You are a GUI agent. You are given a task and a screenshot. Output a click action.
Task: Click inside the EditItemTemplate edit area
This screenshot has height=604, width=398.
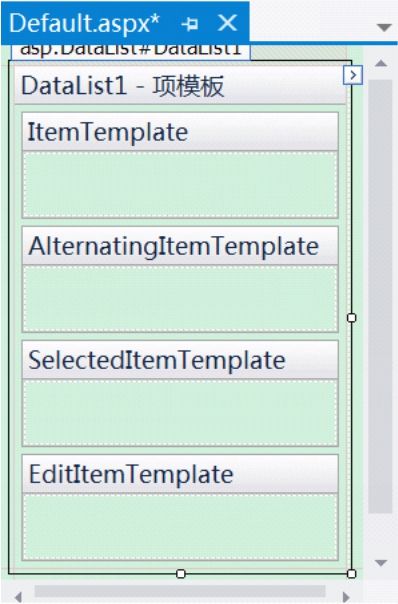(180, 527)
